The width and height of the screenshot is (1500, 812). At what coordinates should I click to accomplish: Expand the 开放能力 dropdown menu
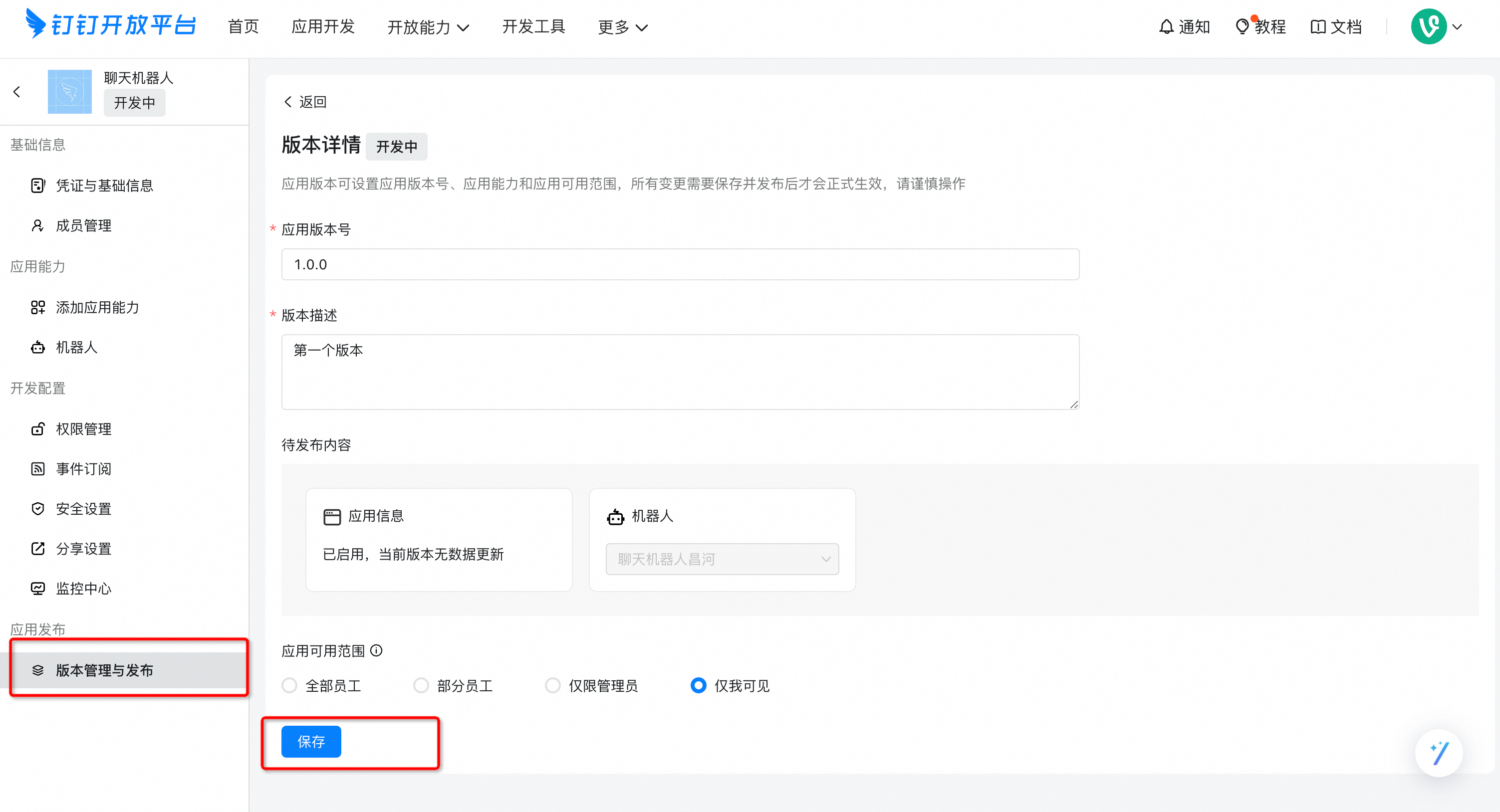coord(428,27)
